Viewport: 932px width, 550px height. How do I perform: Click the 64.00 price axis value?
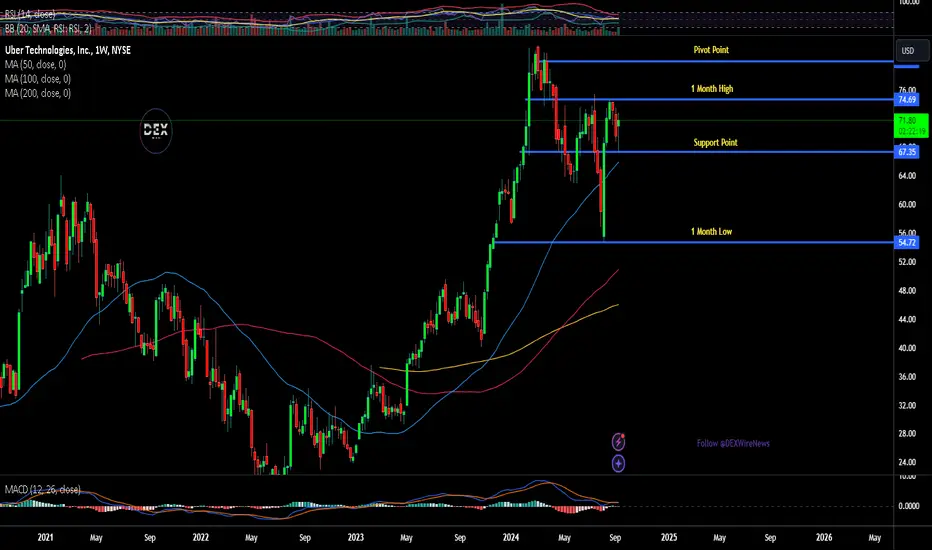[x=907, y=175]
